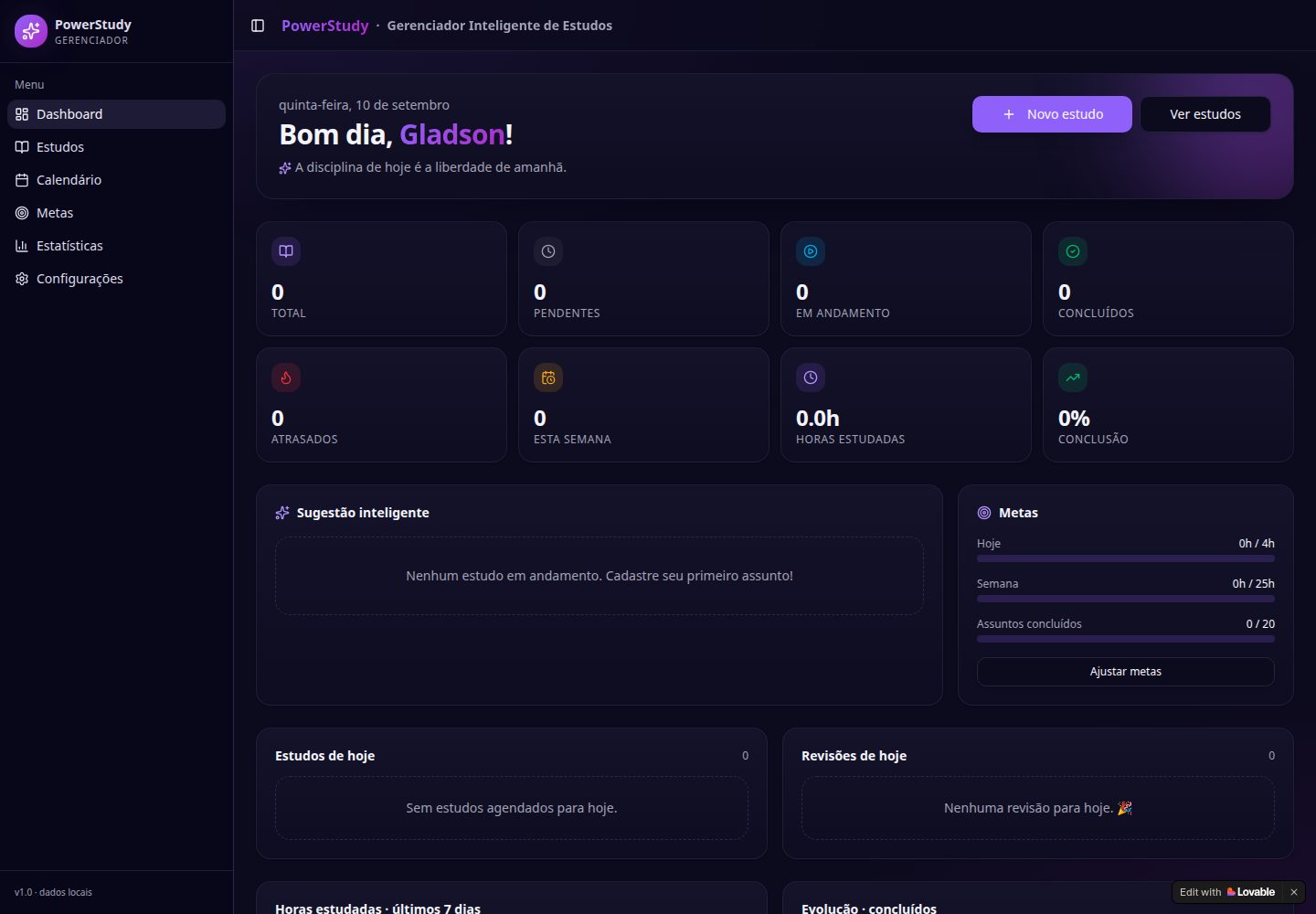Image resolution: width=1316 pixels, height=914 pixels.
Task: Click the Configurações gear icon
Action: 22,279
